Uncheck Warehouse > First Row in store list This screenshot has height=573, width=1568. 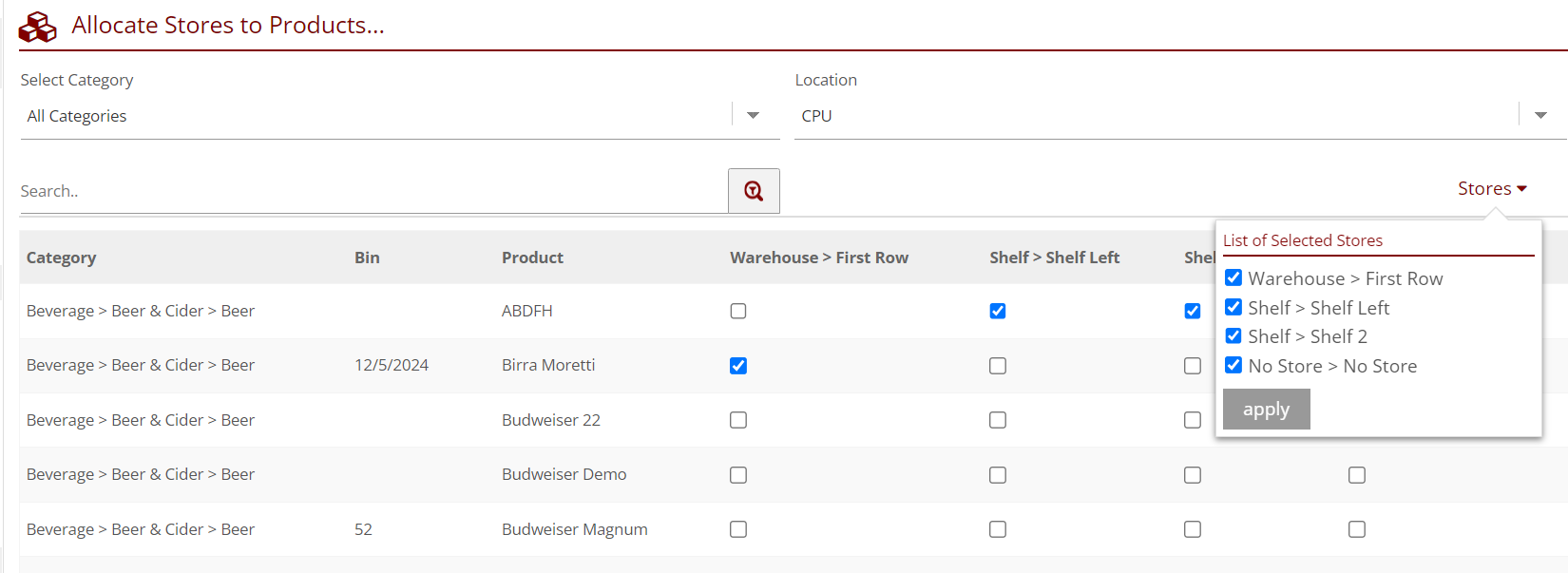pos(1233,278)
